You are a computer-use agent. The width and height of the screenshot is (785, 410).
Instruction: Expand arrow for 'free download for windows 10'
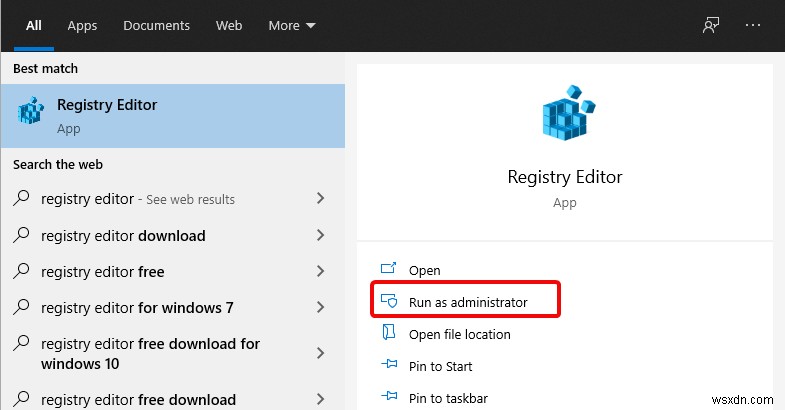[x=320, y=353]
